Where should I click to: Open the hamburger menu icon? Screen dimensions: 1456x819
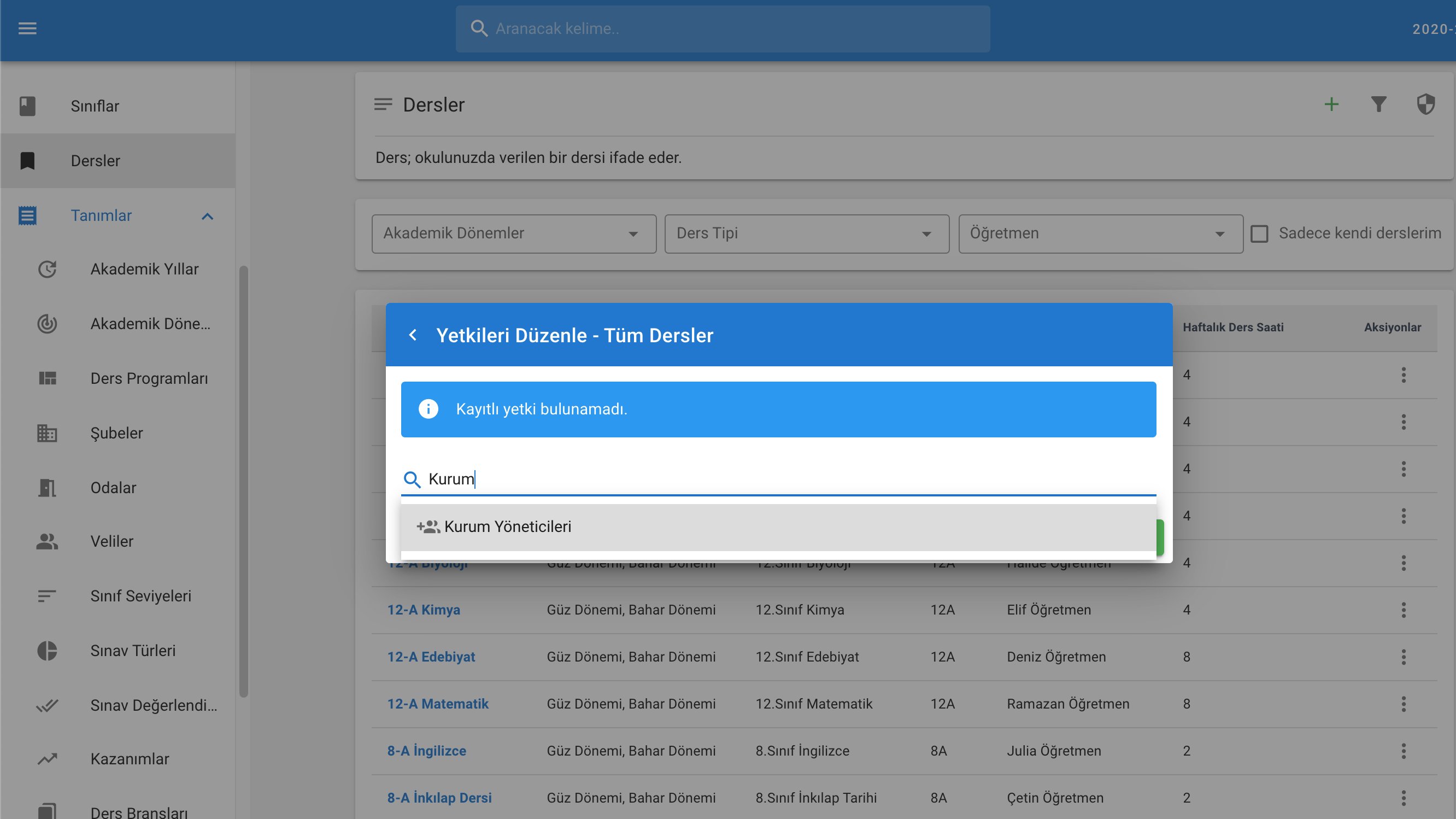pos(27,28)
